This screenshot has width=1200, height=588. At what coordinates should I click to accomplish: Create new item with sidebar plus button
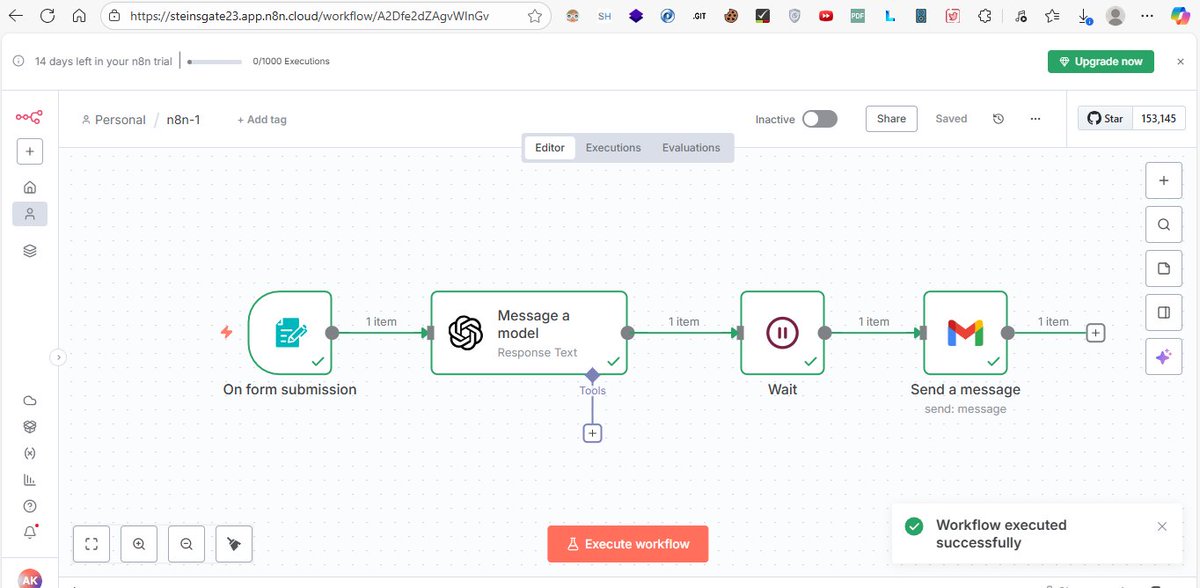coord(29,152)
